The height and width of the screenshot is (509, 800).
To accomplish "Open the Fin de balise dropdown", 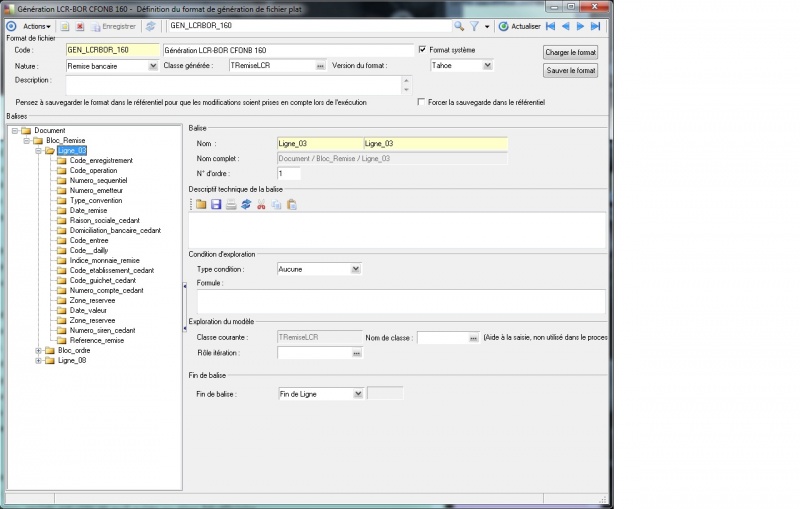I will pos(358,394).
